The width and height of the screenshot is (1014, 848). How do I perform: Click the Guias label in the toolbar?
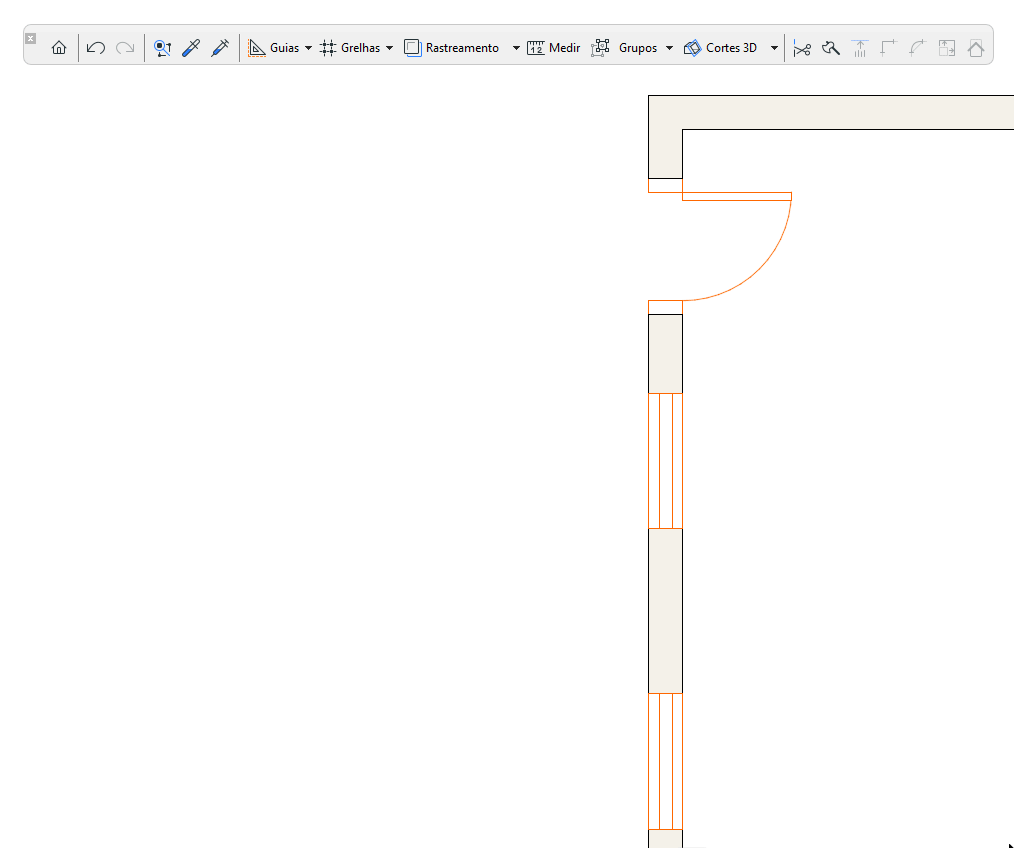pos(284,47)
